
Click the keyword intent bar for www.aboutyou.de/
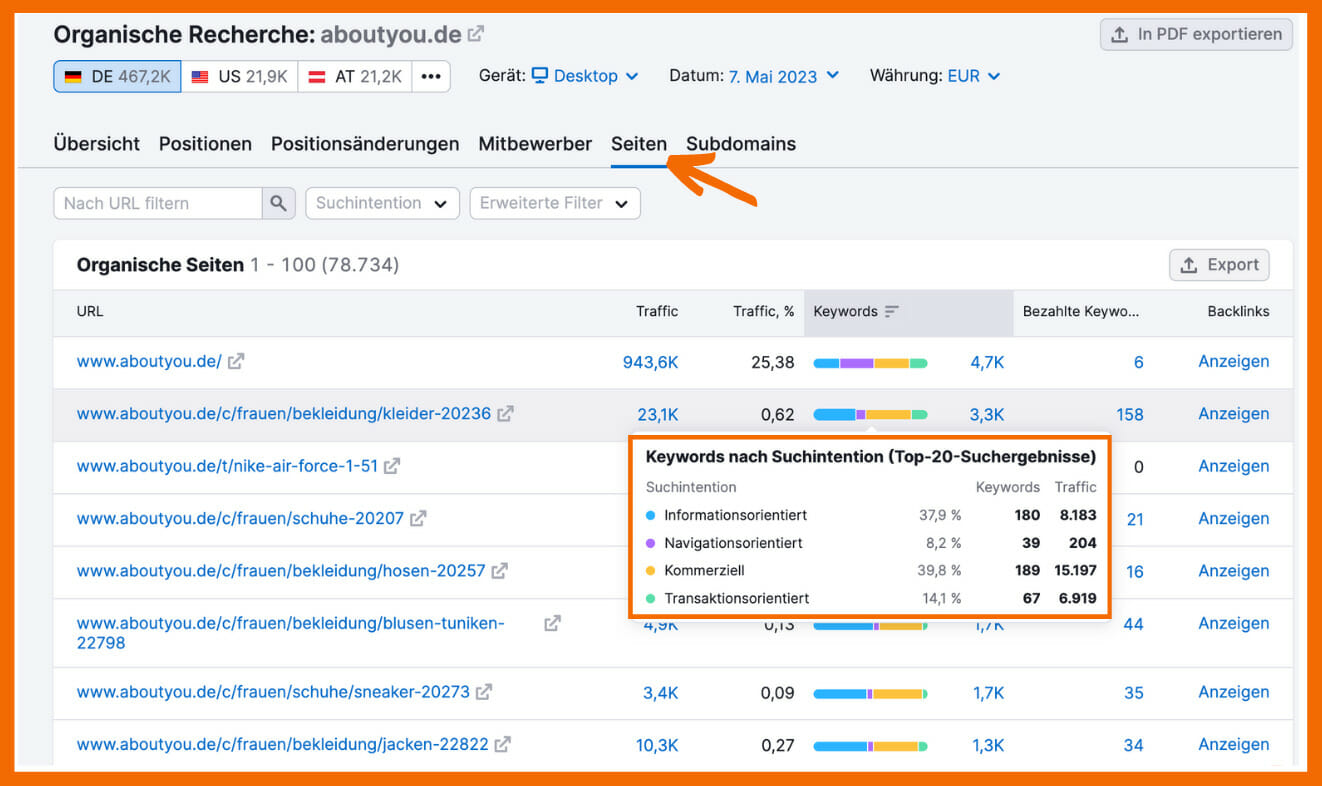870,363
